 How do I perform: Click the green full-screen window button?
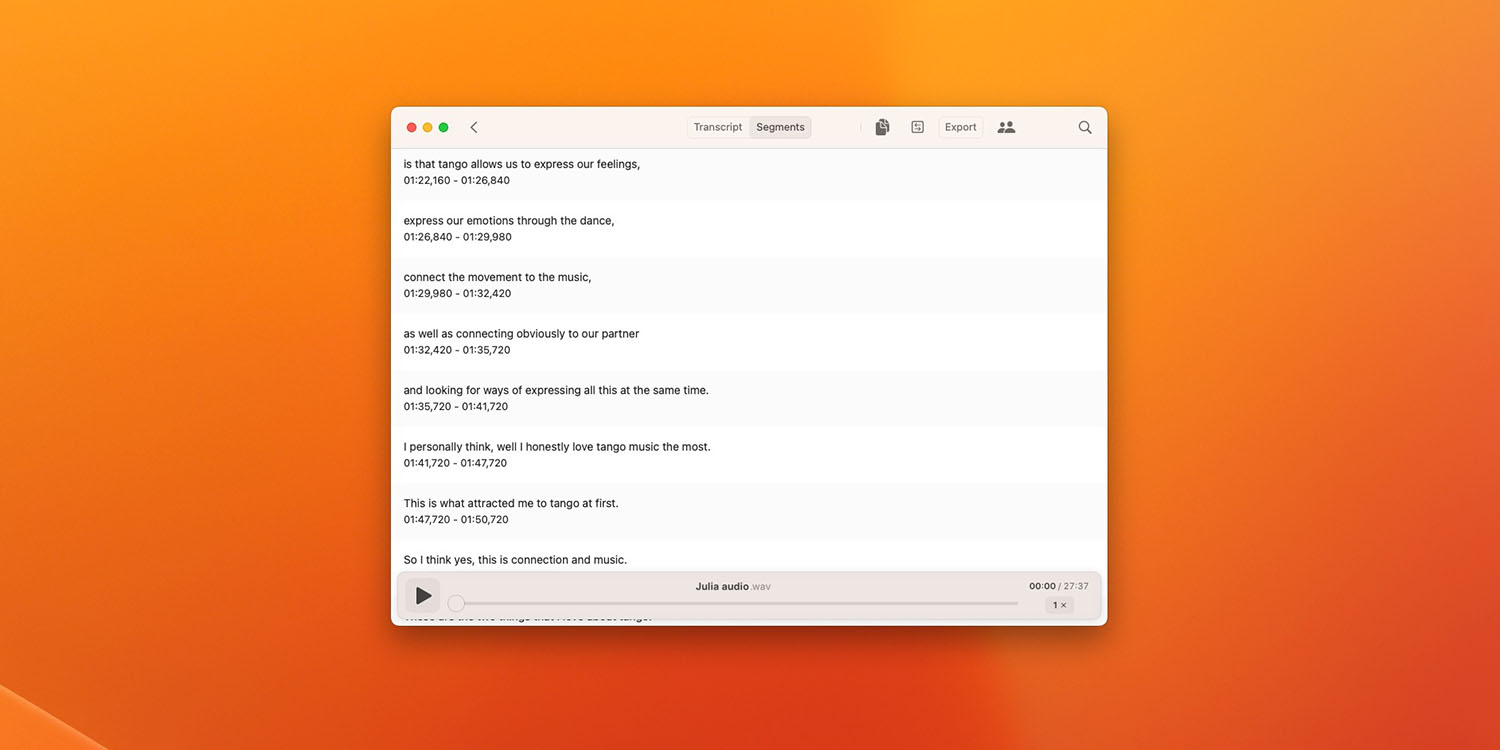[x=443, y=127]
